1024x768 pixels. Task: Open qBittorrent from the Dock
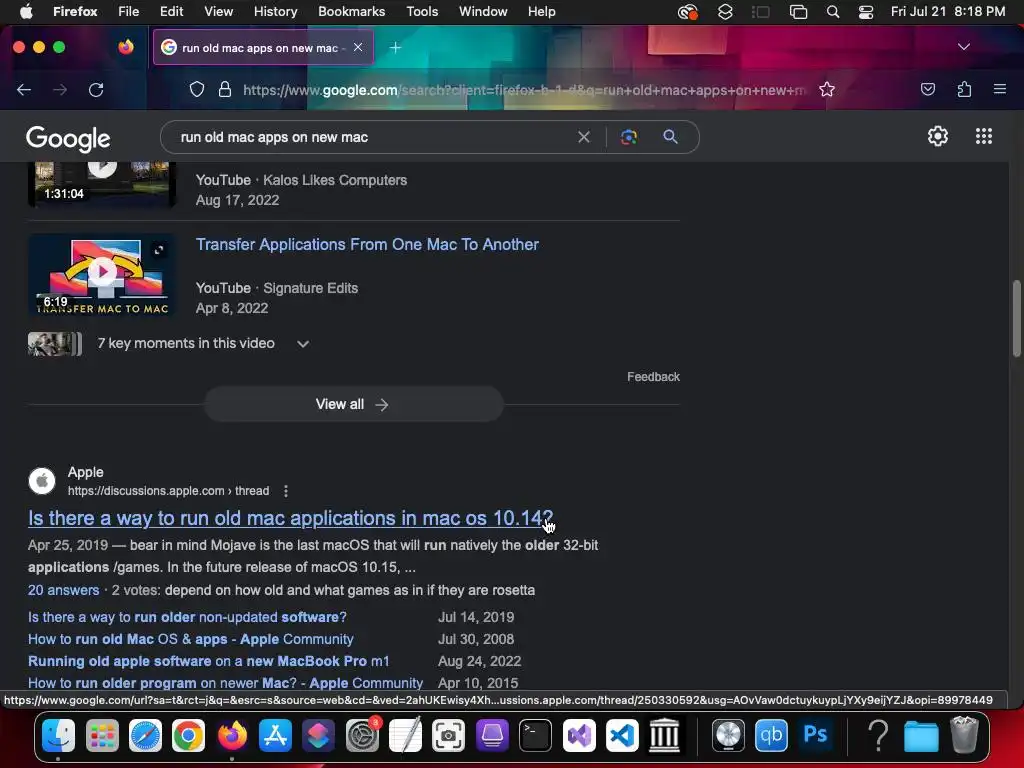coord(771,735)
